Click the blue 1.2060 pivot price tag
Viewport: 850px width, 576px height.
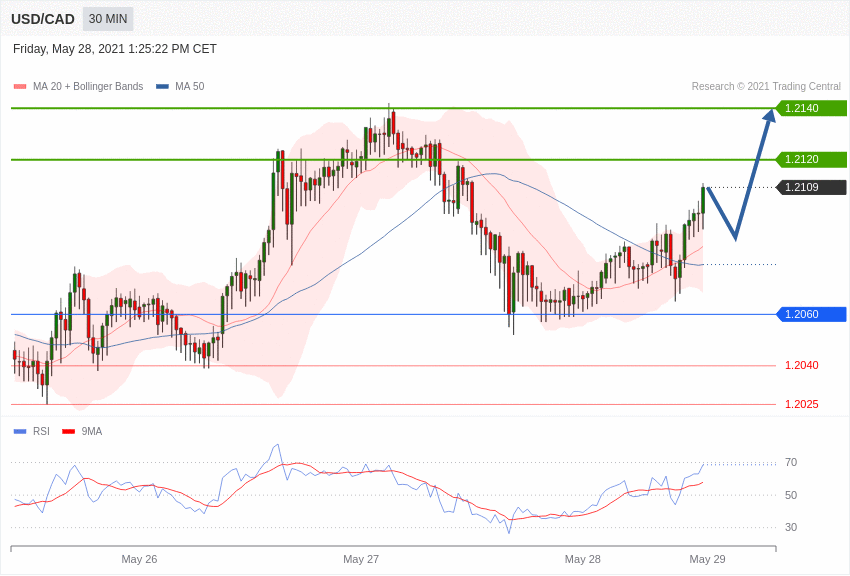[811, 314]
